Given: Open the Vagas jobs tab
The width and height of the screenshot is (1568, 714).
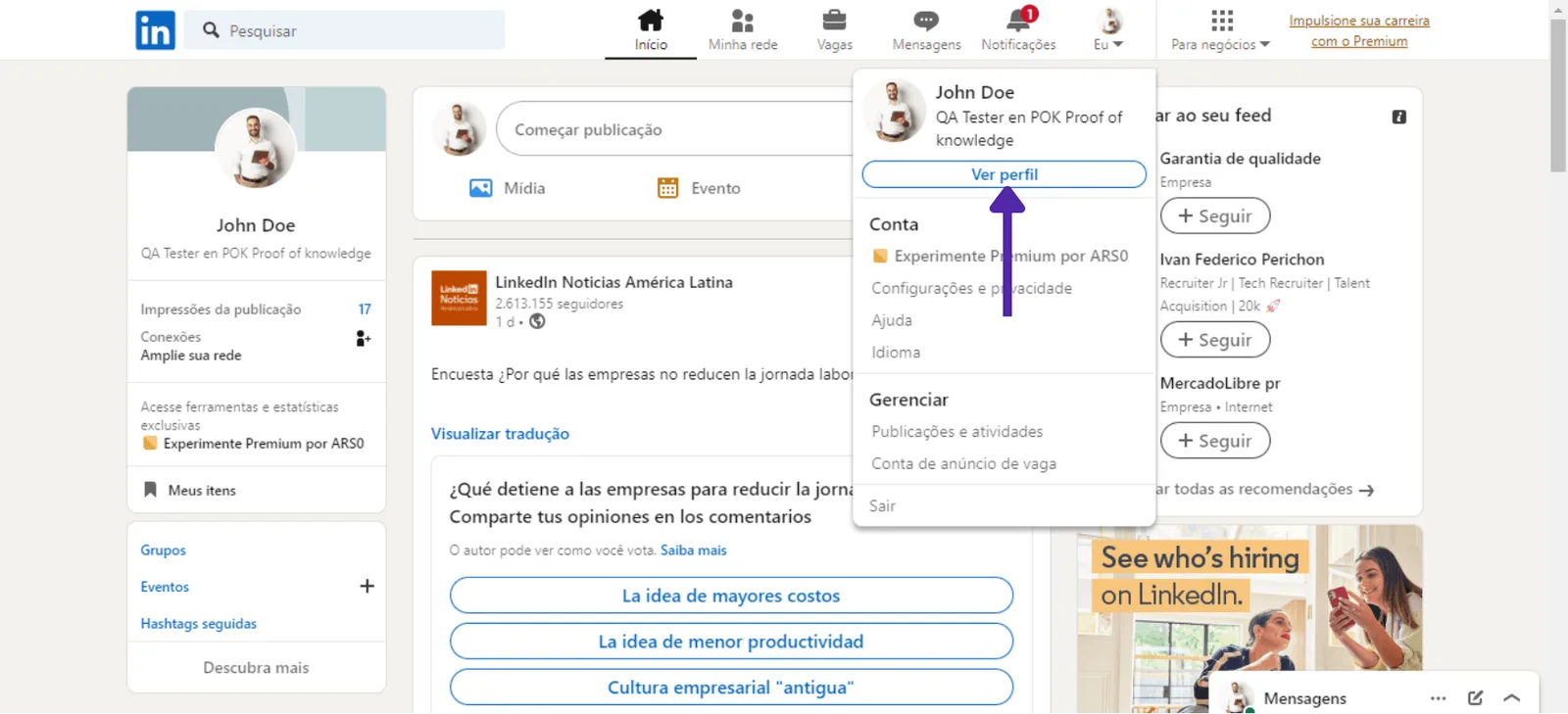Looking at the screenshot, I should point(835,30).
